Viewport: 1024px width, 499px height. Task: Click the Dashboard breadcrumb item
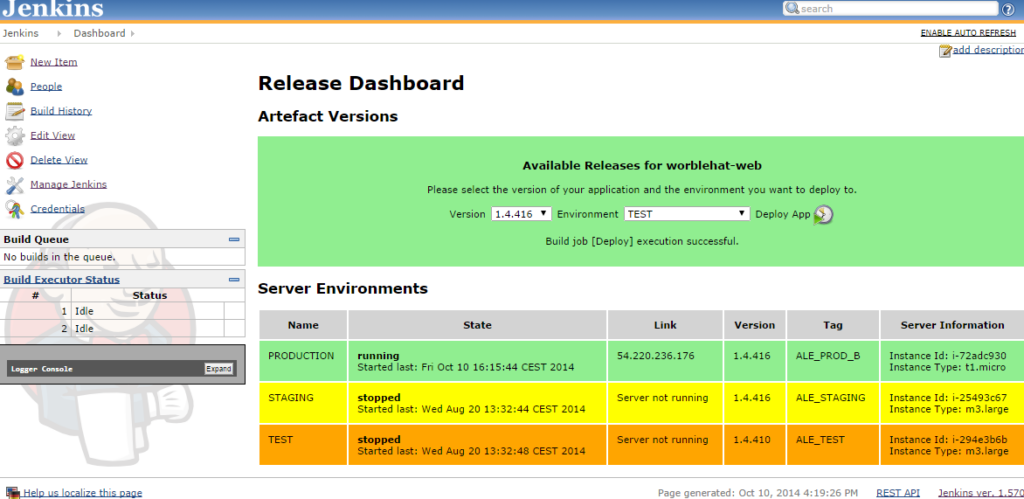99,33
